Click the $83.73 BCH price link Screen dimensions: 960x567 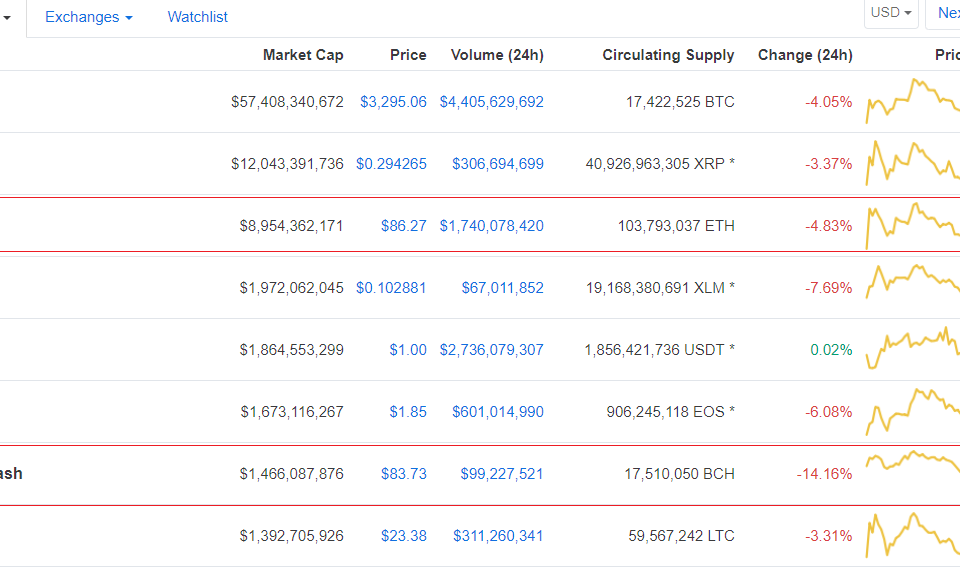(x=403, y=474)
